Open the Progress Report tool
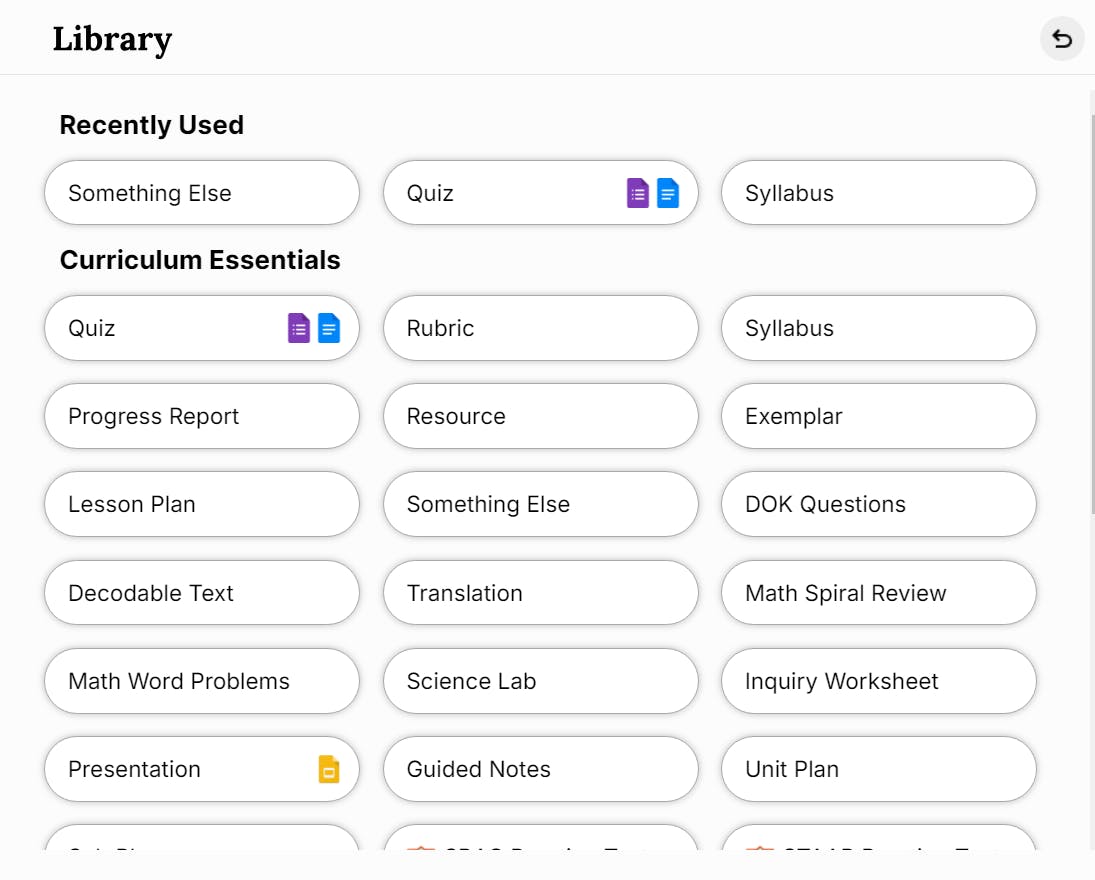 [x=201, y=416]
